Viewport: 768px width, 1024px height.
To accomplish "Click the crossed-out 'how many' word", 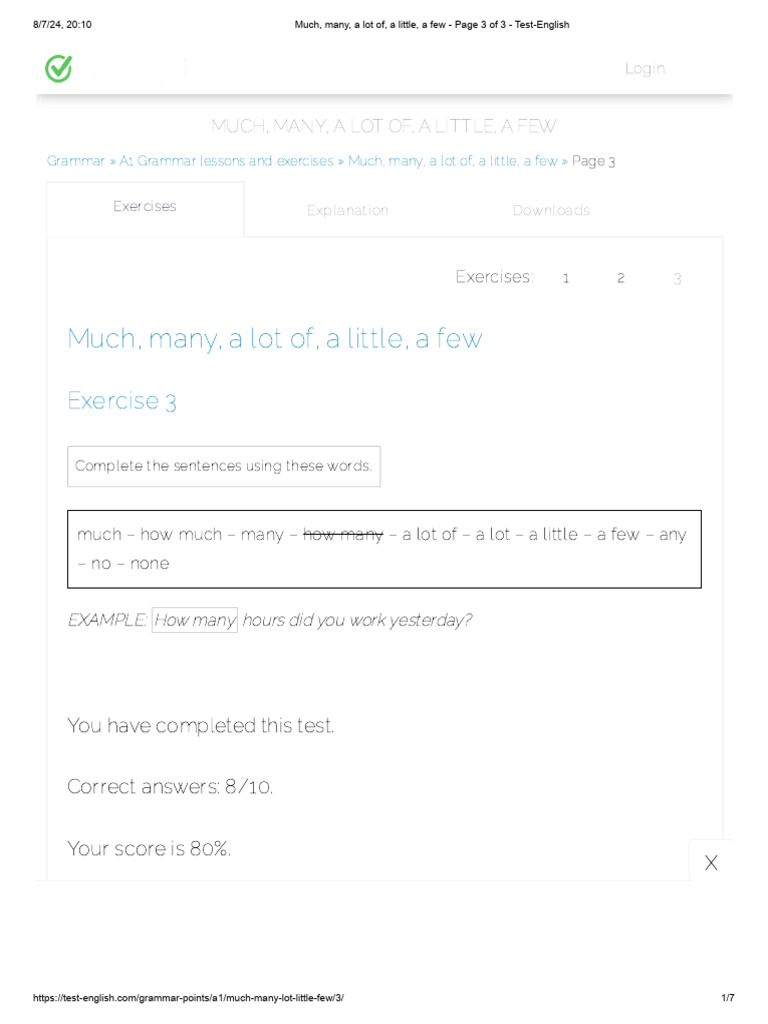I will tap(343, 534).
